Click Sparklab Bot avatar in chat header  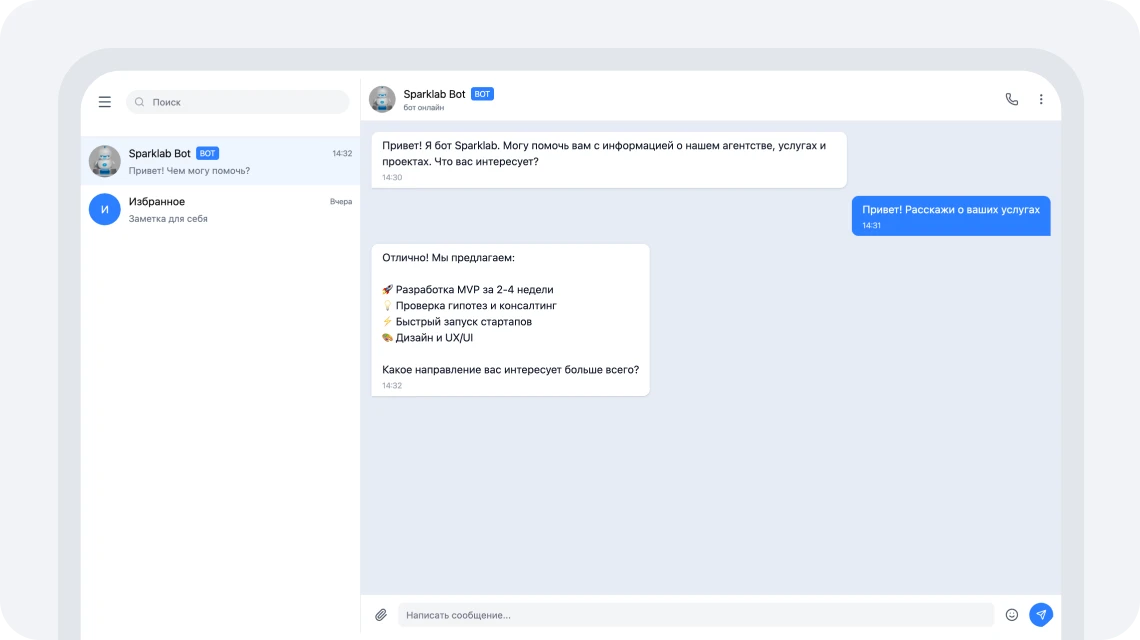382,99
